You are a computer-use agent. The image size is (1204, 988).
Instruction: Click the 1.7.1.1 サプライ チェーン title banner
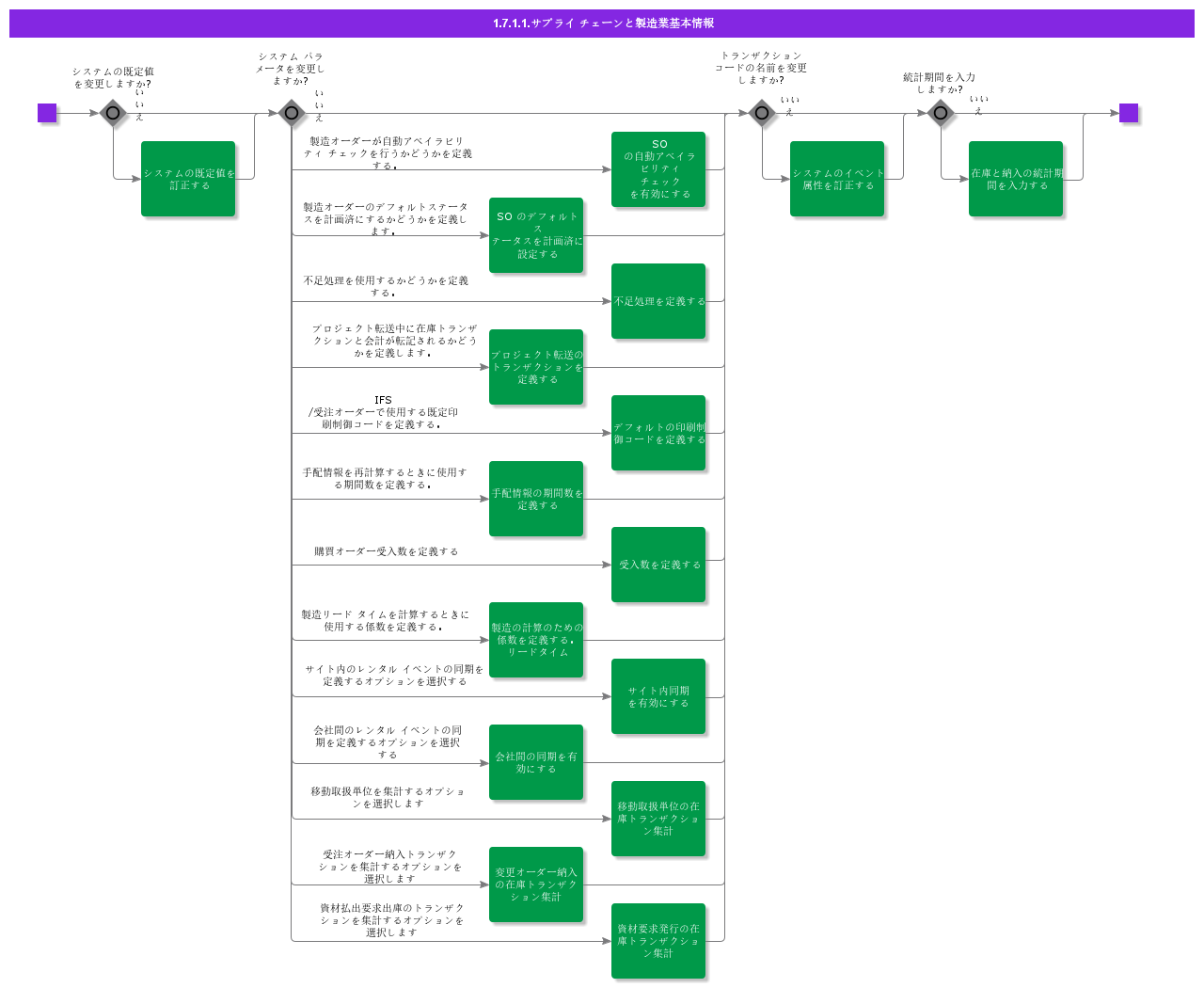point(602,24)
